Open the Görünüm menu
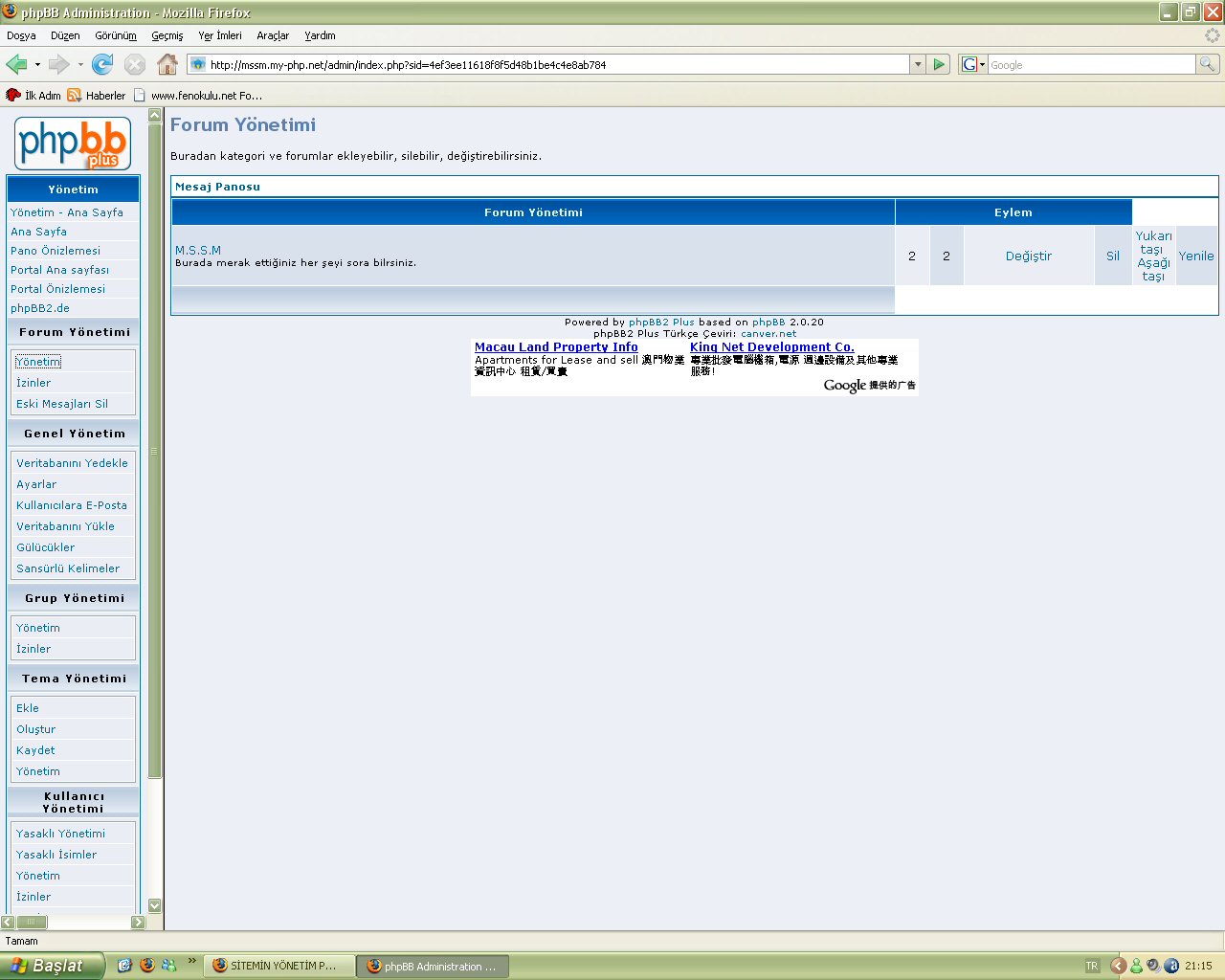This screenshot has height=980, width=1225. coord(116,35)
